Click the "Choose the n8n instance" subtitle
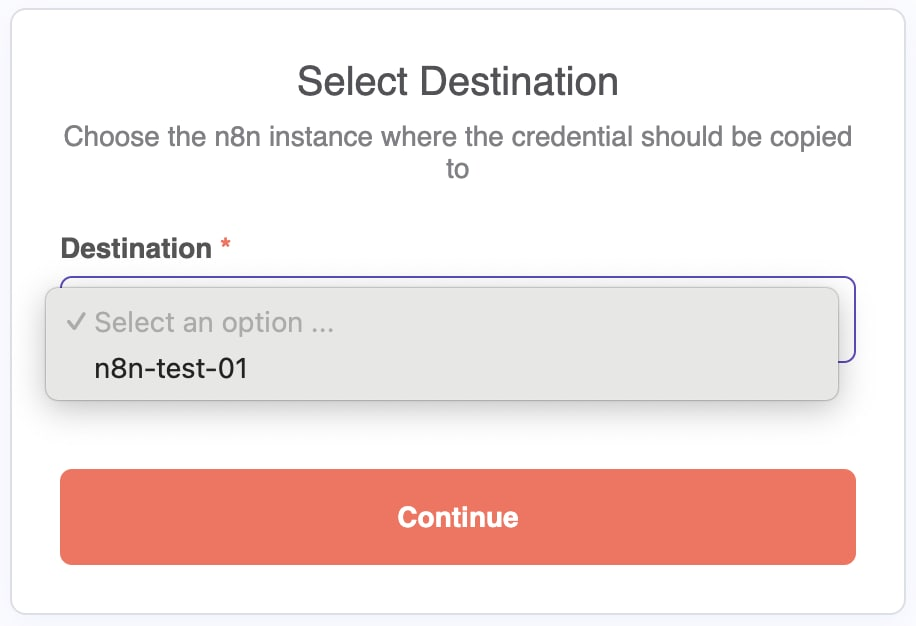 pyautogui.click(x=458, y=137)
